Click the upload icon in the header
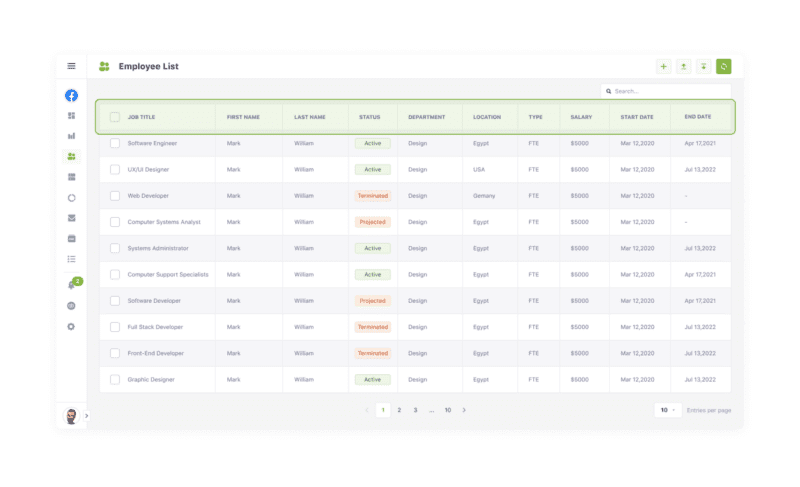The width and height of the screenshot is (800, 487). [x=684, y=67]
